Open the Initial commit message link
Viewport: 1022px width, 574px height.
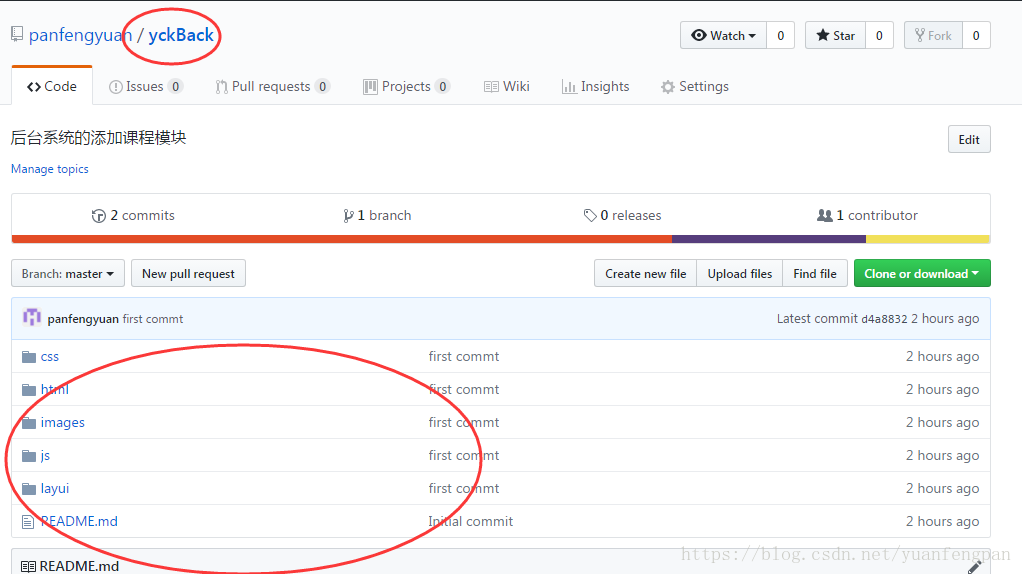coord(471,521)
